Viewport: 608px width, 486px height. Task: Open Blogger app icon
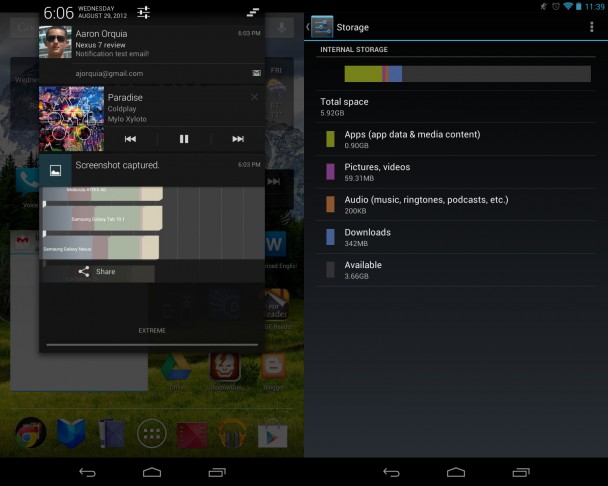(x=273, y=367)
